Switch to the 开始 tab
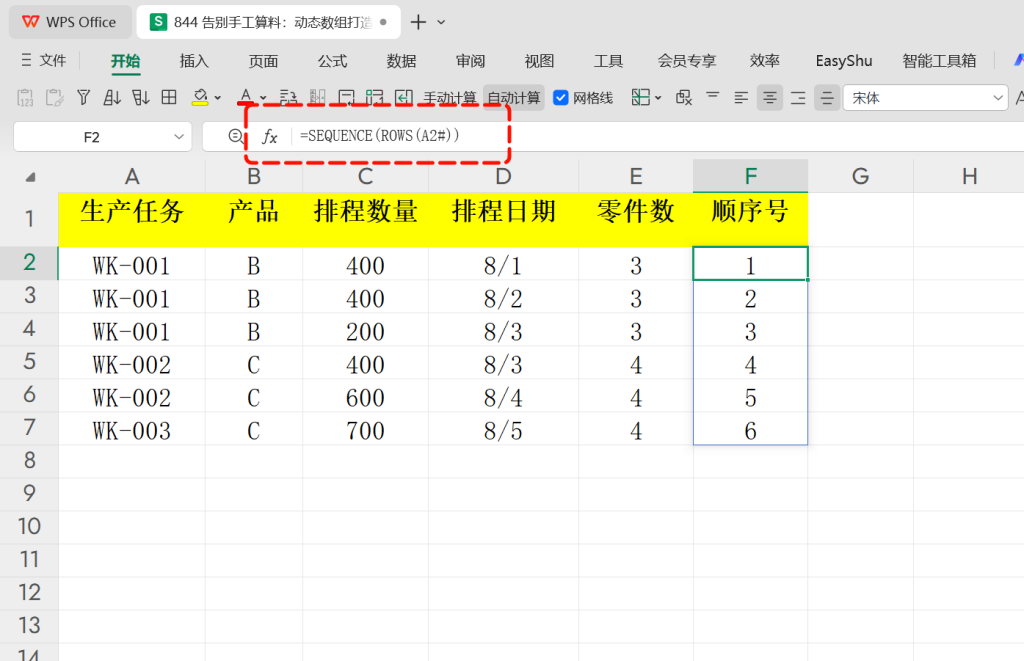1024x661 pixels. coord(125,61)
